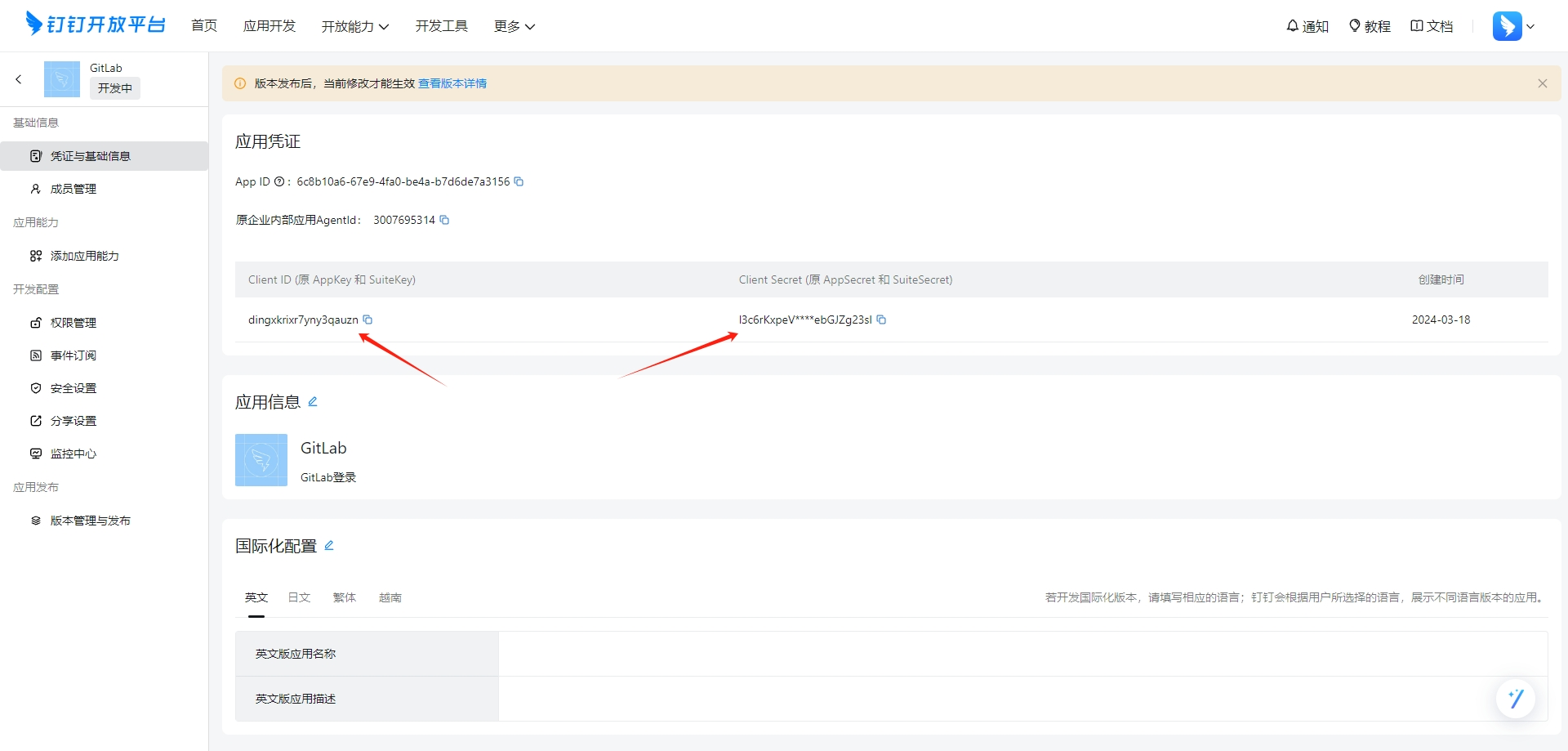Click the GitLab app logo in 应用信息
The width and height of the screenshot is (1568, 751).
tap(261, 460)
